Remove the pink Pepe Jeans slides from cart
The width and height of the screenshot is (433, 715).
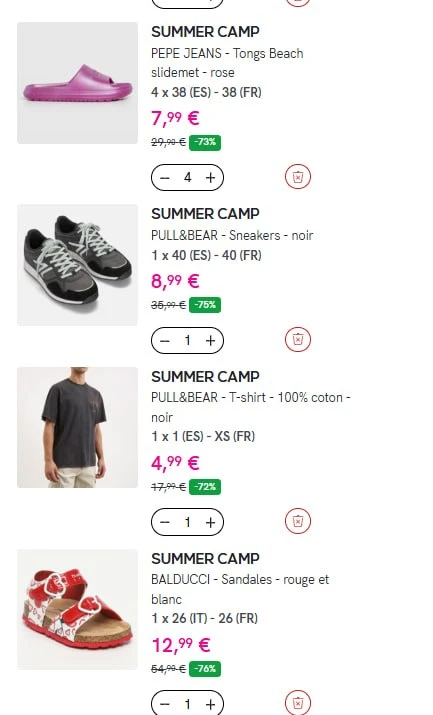pos(298,177)
